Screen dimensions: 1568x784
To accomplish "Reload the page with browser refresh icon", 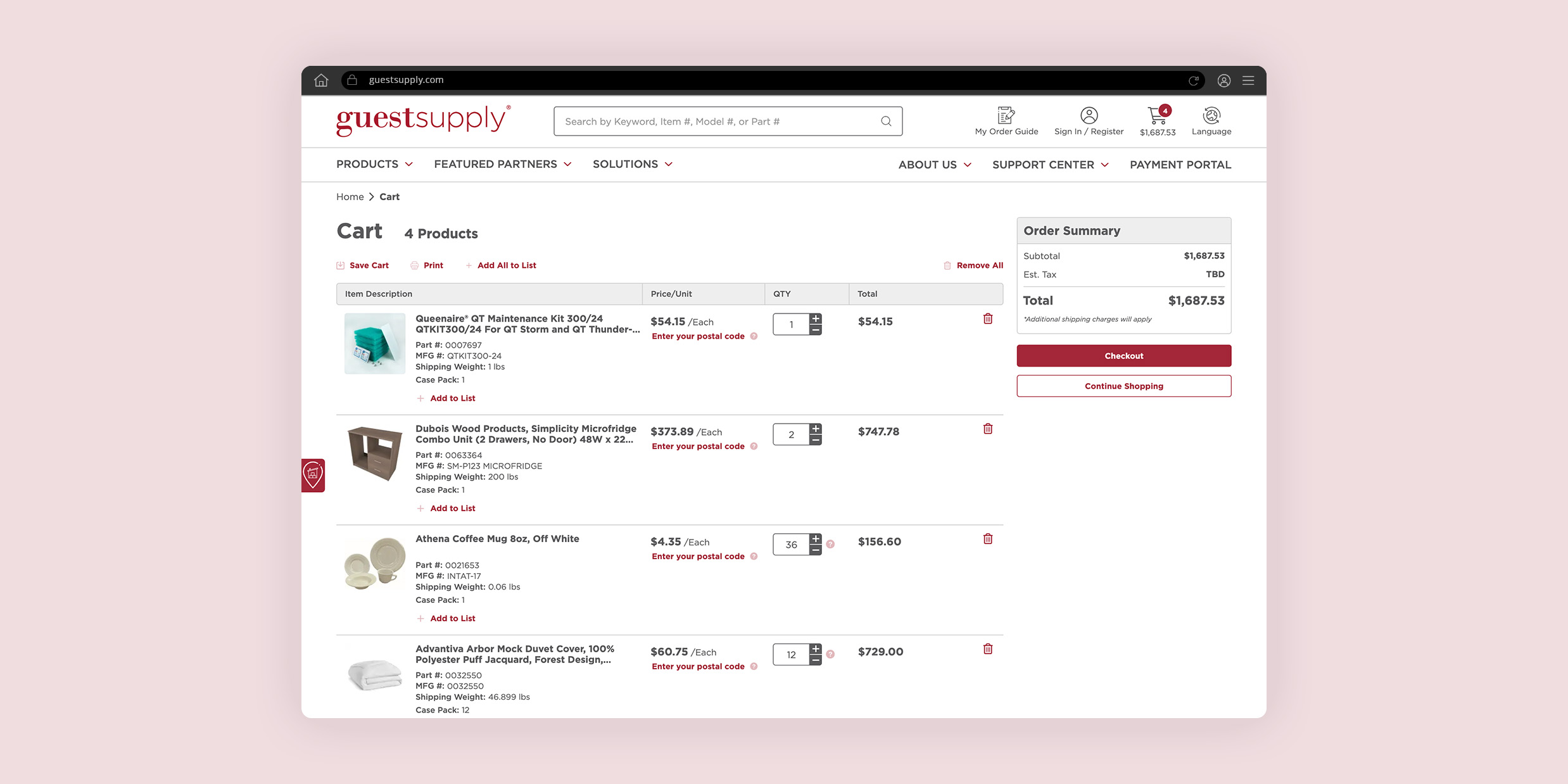I will point(1193,80).
